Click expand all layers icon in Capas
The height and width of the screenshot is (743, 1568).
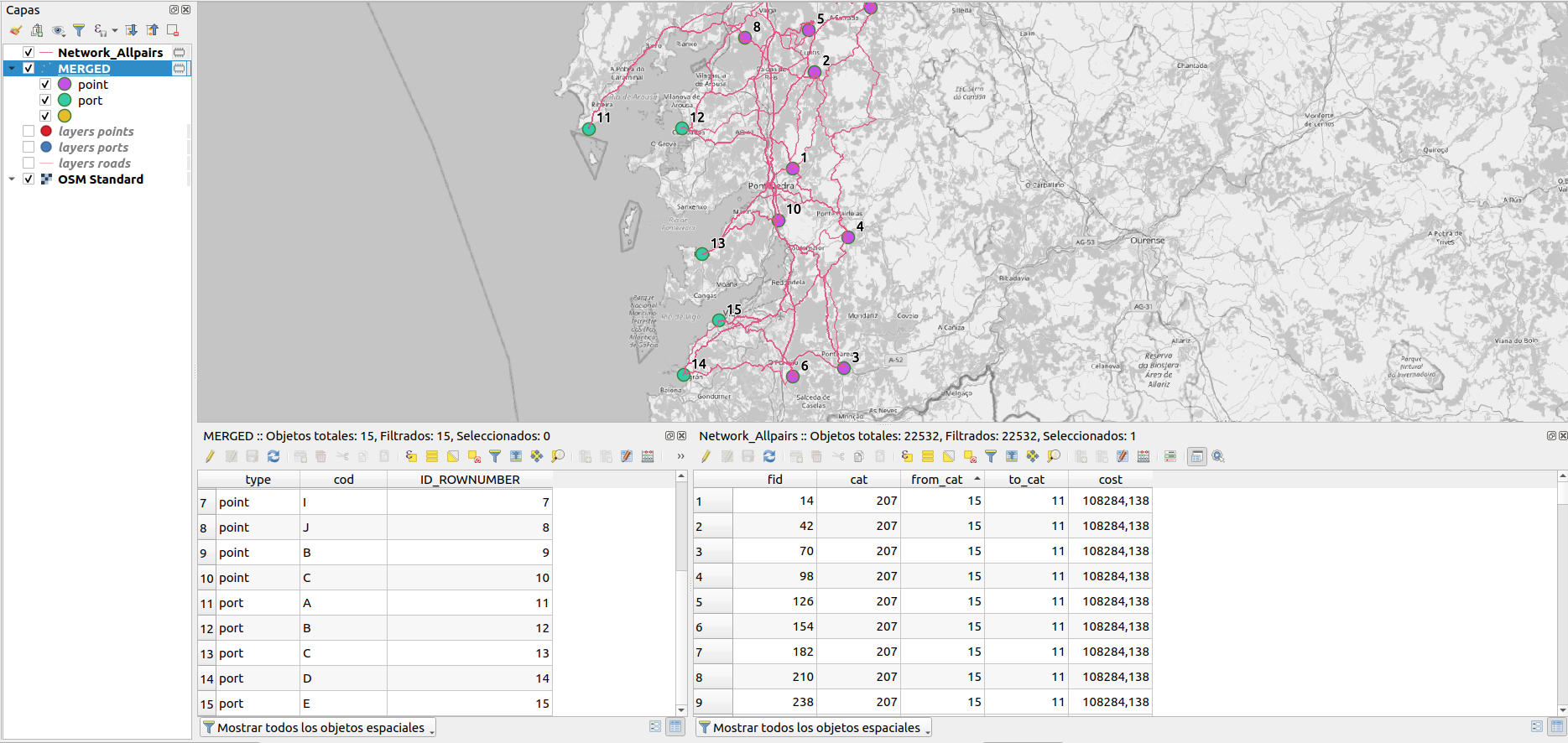tap(132, 30)
